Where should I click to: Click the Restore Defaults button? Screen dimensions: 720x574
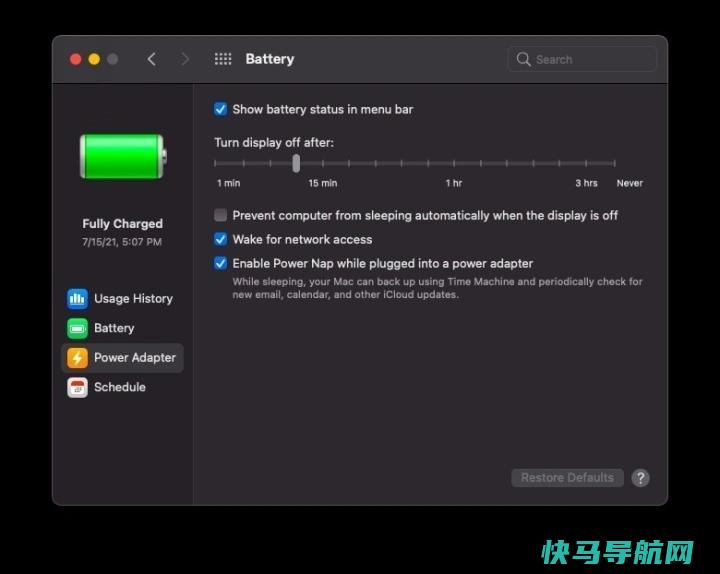click(x=567, y=478)
